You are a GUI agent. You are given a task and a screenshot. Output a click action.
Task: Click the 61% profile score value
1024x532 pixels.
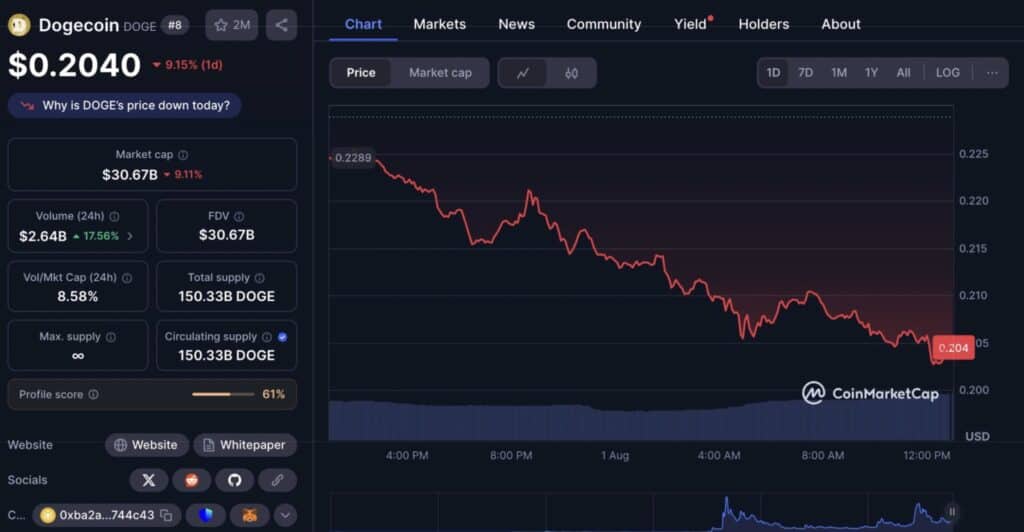point(274,394)
